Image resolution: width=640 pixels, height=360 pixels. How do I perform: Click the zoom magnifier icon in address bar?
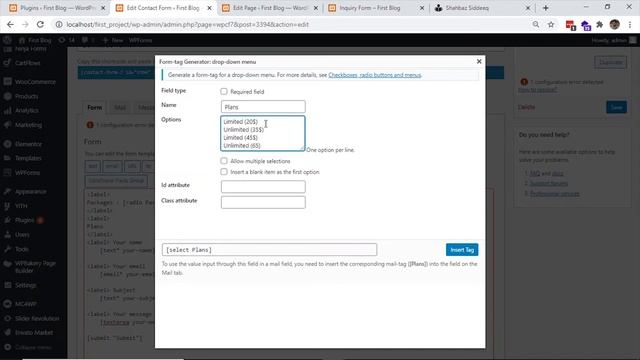pos(536,24)
